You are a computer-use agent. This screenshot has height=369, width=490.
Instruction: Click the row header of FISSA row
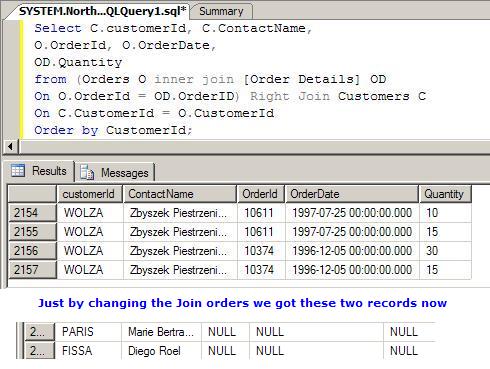pyautogui.click(x=40, y=351)
